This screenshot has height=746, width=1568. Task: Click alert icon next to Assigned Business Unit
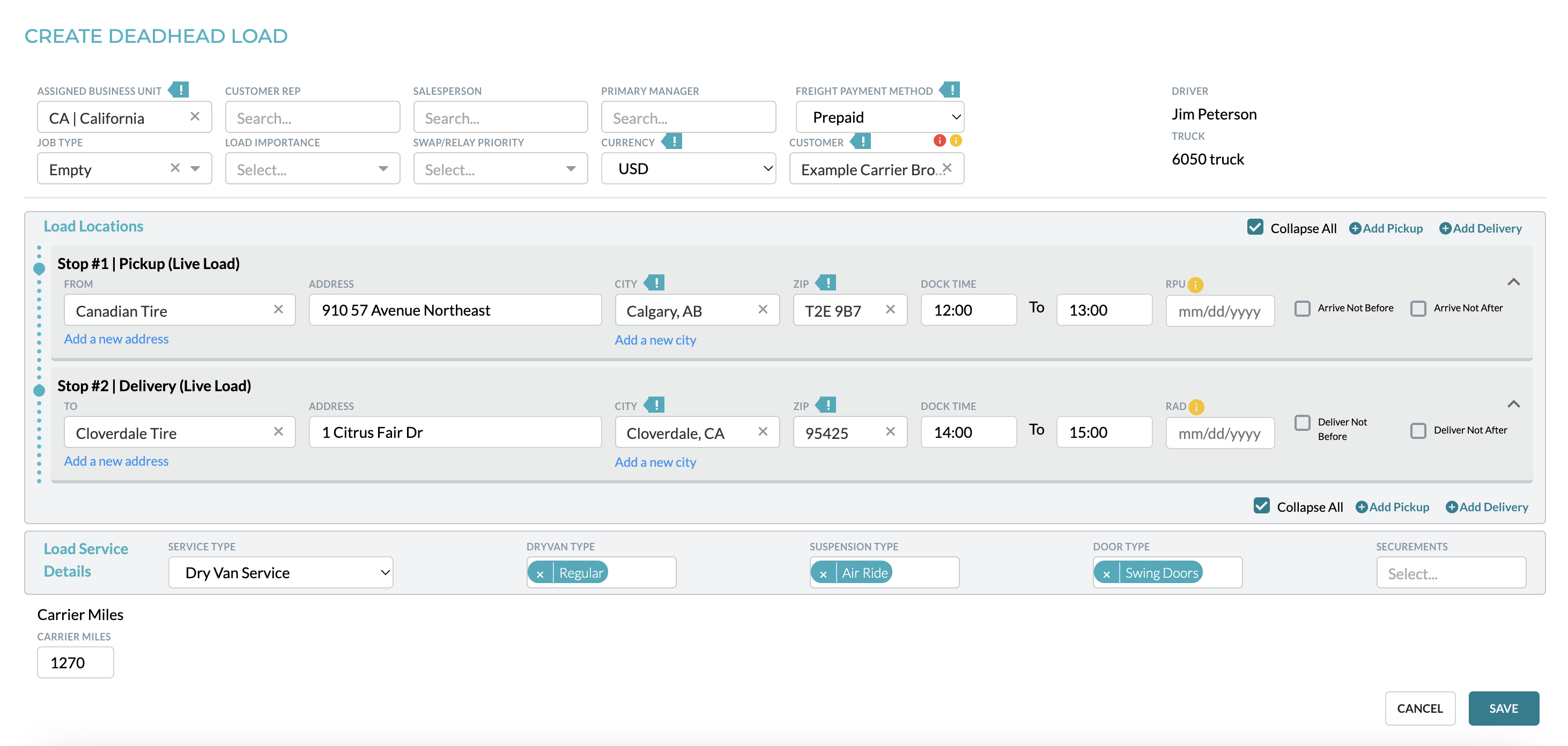pyautogui.click(x=179, y=89)
